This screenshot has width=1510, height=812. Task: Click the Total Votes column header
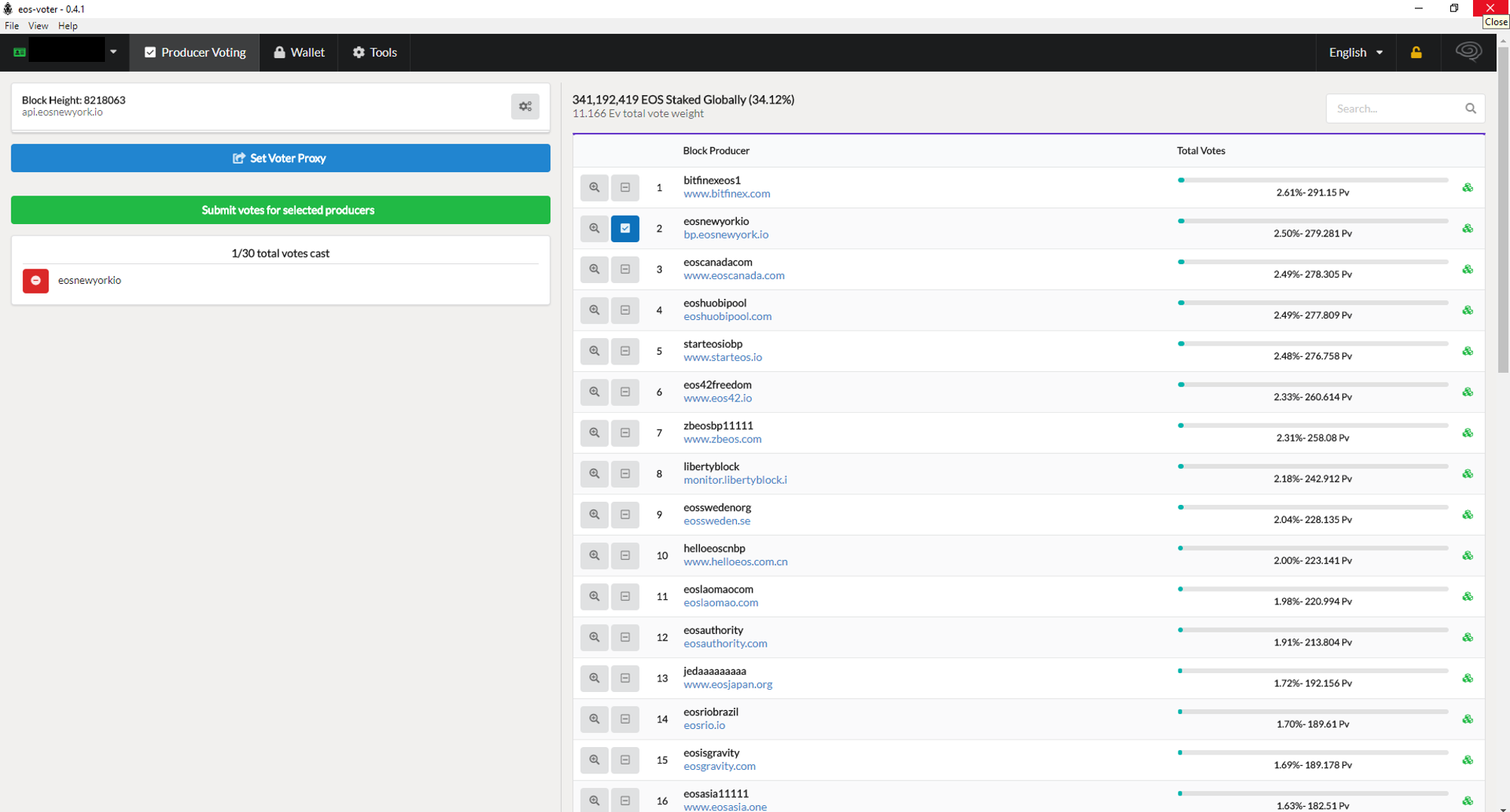(x=1200, y=151)
